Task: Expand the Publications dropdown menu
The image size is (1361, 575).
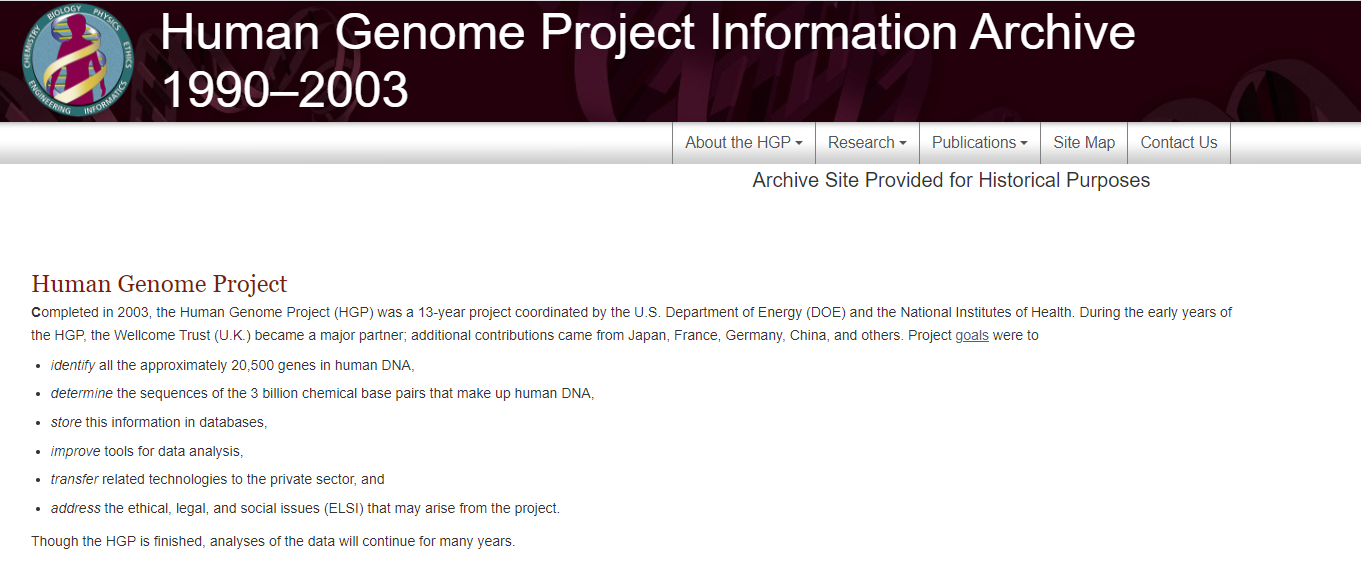Action: point(974,143)
